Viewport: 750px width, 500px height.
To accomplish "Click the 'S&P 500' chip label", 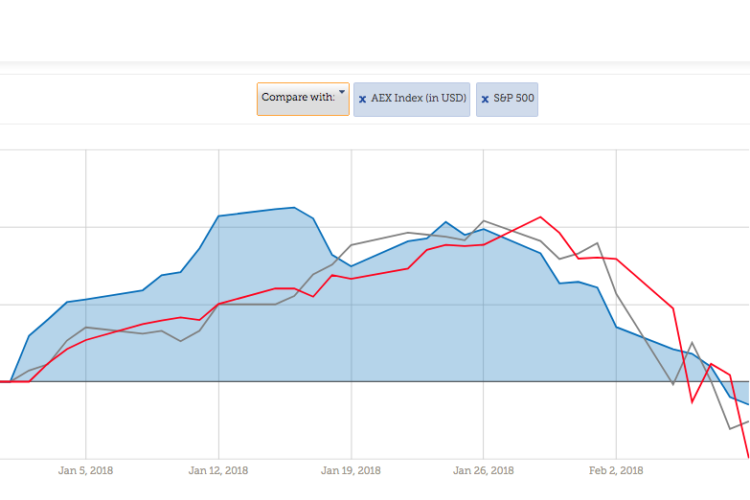I will click(x=513, y=99).
